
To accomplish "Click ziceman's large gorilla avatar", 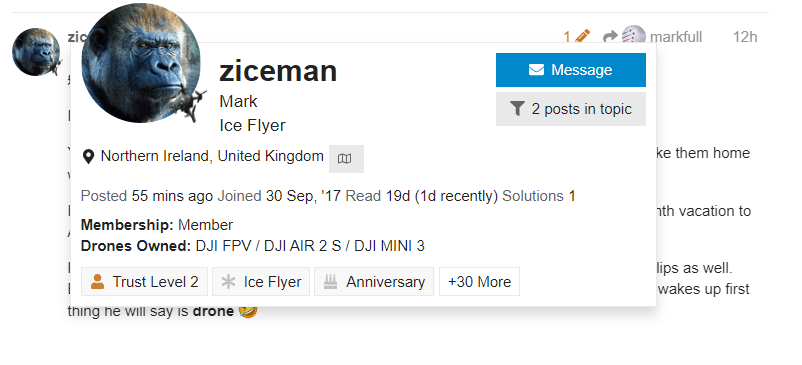I will click(x=141, y=63).
